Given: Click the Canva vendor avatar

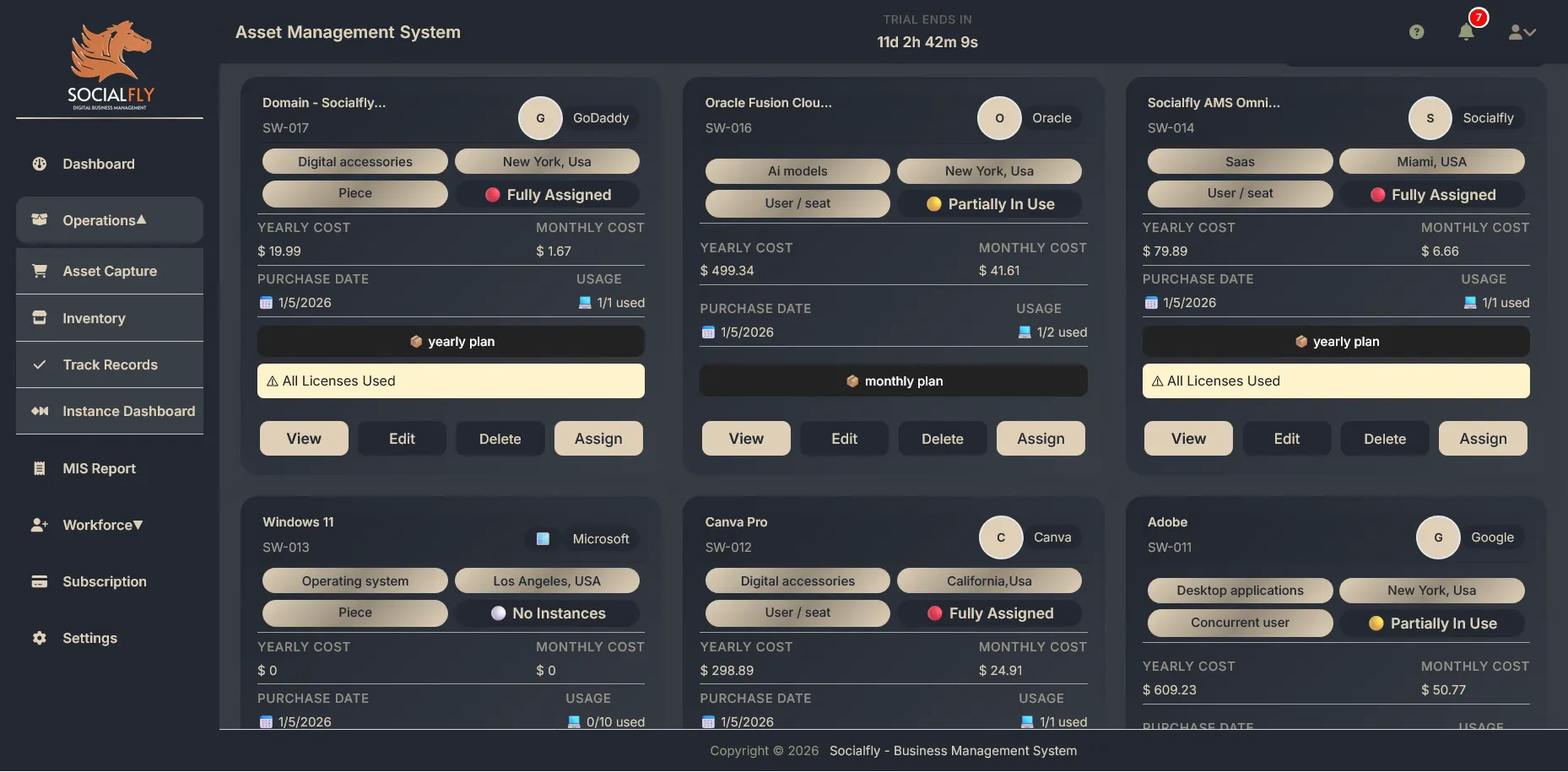Looking at the screenshot, I should [x=1001, y=537].
